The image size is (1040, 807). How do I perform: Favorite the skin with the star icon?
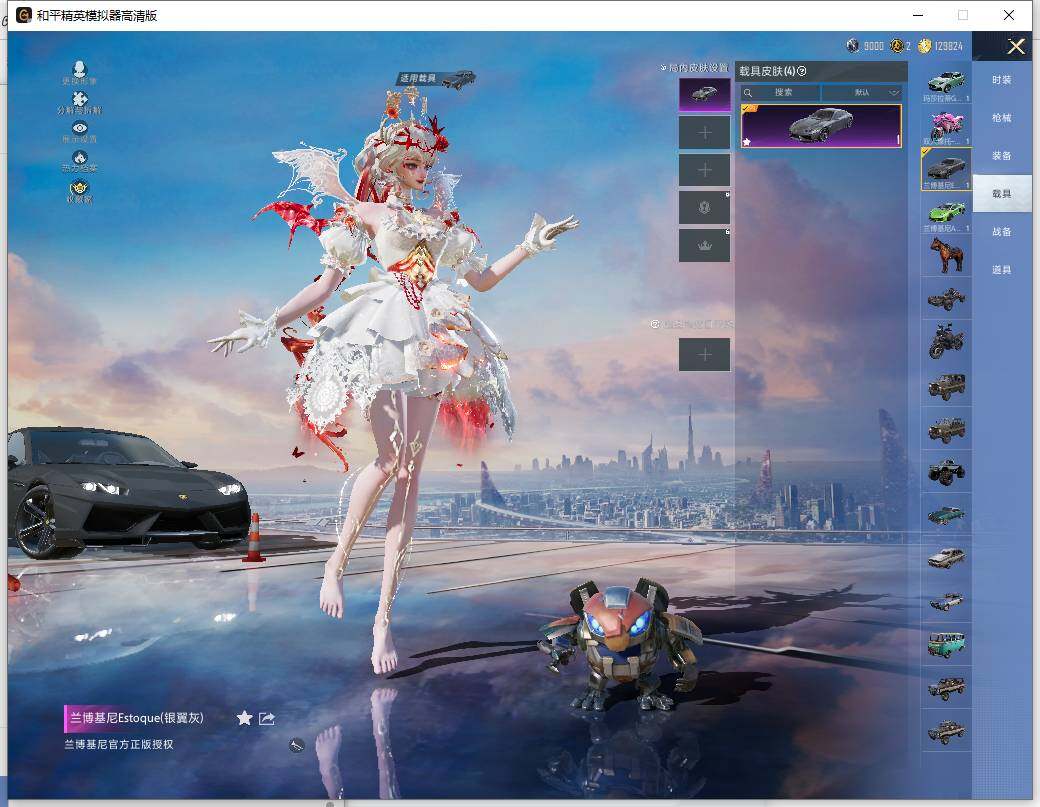coord(244,718)
